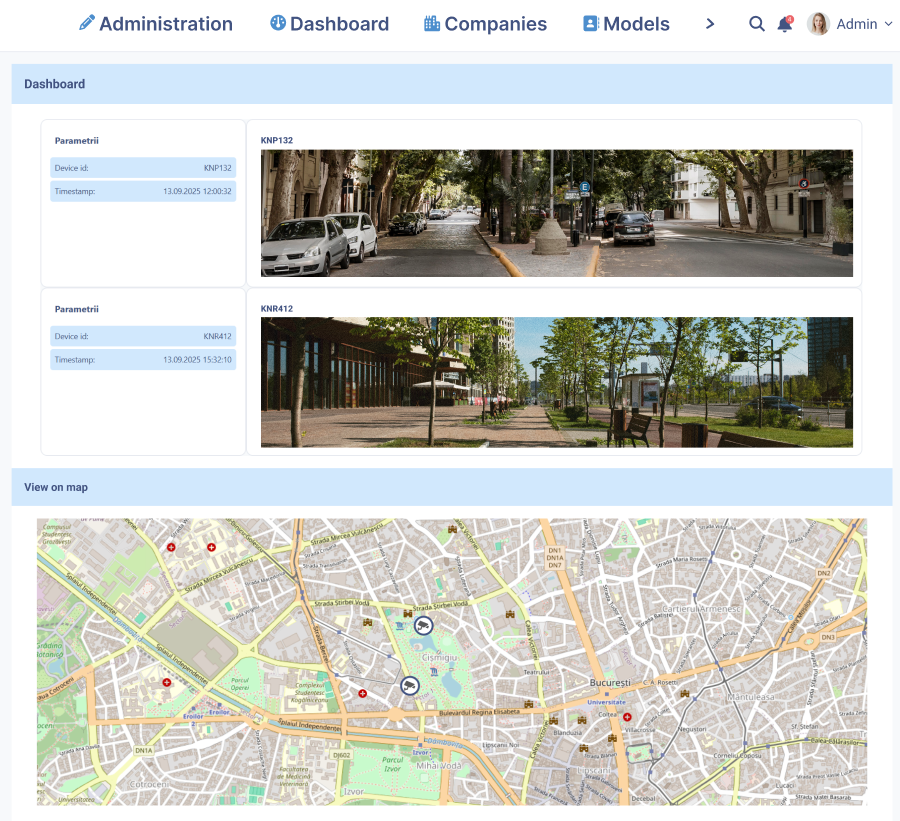
Task: Open the Models menu item
Action: 636,24
